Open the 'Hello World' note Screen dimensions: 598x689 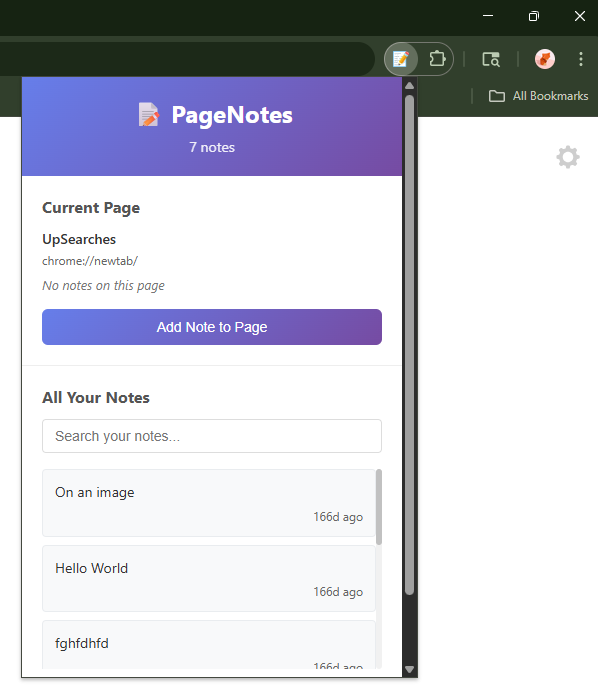(x=209, y=579)
